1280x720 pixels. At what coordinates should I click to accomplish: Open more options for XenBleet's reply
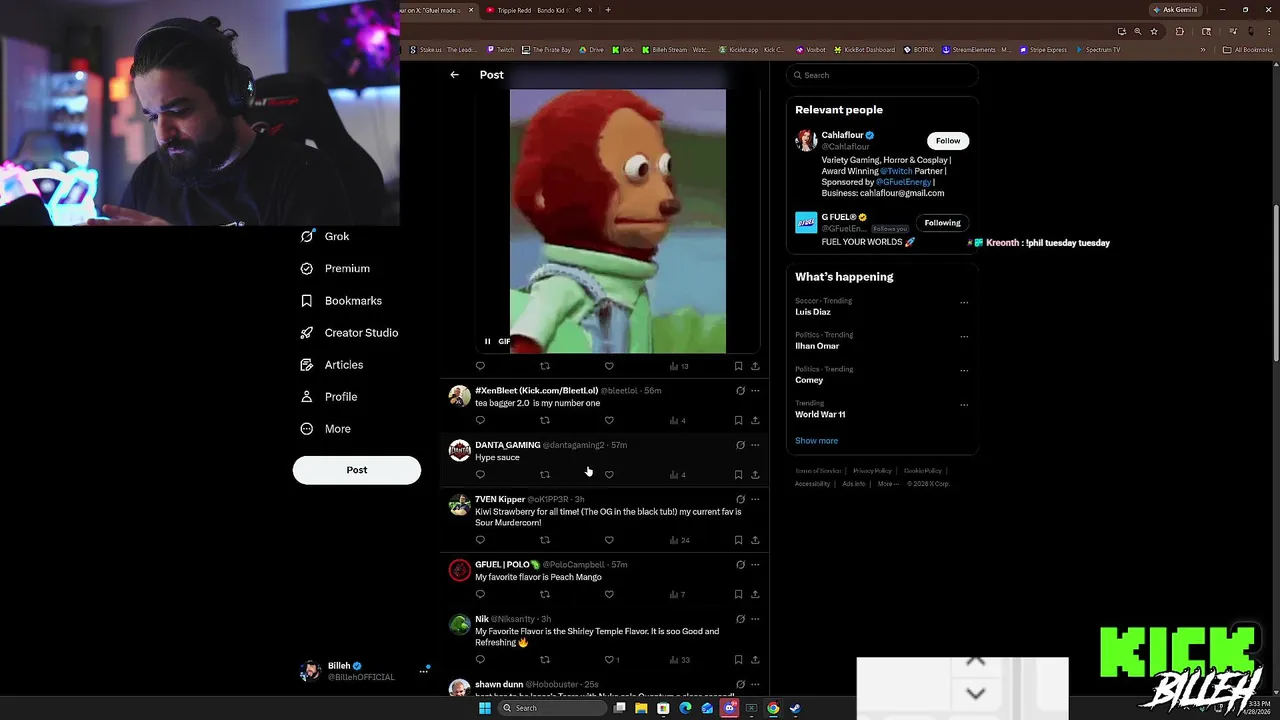(x=755, y=391)
